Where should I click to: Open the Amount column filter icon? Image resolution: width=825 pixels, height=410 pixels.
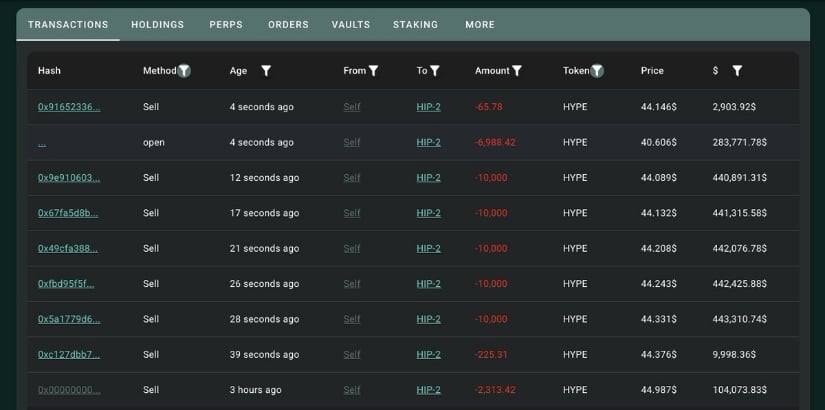pyautogui.click(x=517, y=71)
